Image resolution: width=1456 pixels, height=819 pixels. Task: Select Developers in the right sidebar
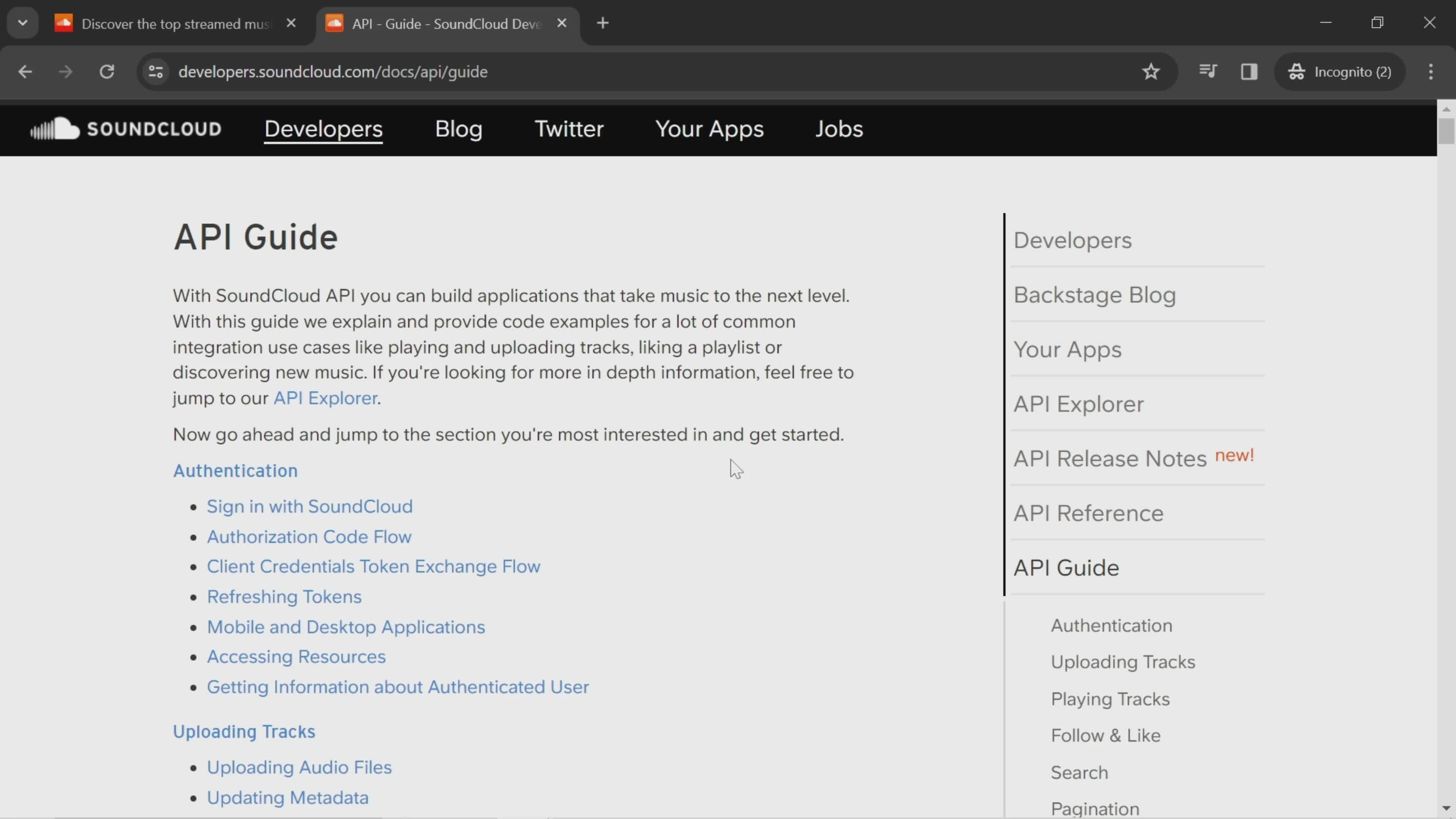coord(1072,240)
